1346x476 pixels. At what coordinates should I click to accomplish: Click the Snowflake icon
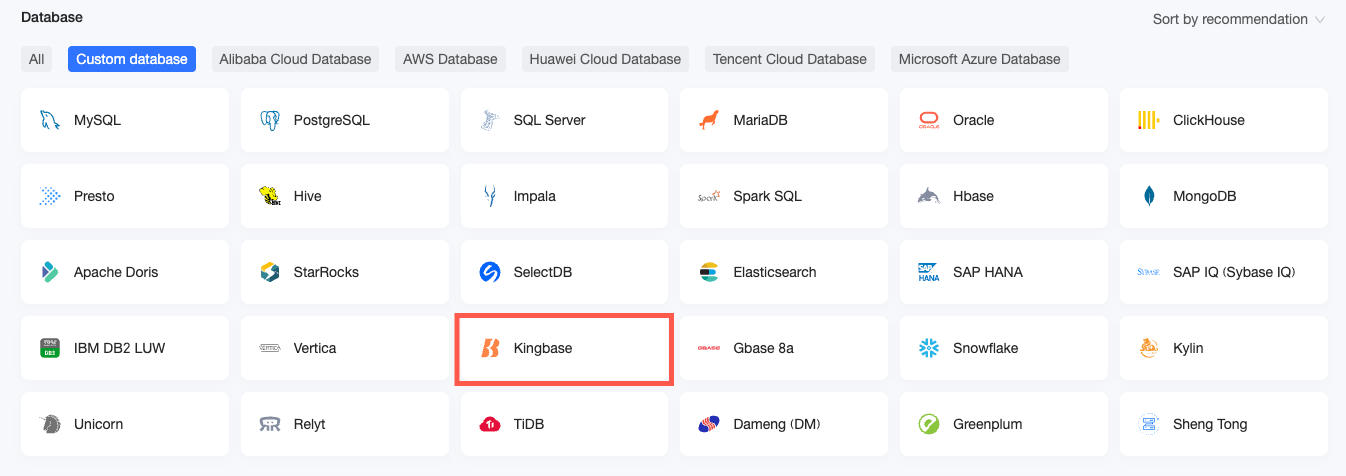[x=929, y=348]
